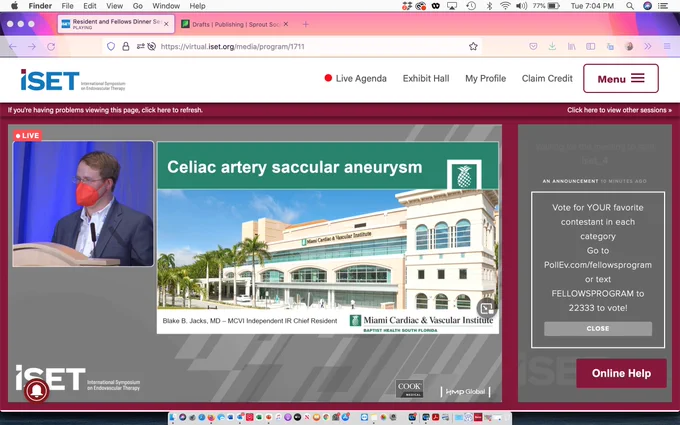Image resolution: width=680 pixels, height=425 pixels.
Task: Click the expand video fullscreen icon
Action: click(x=487, y=308)
